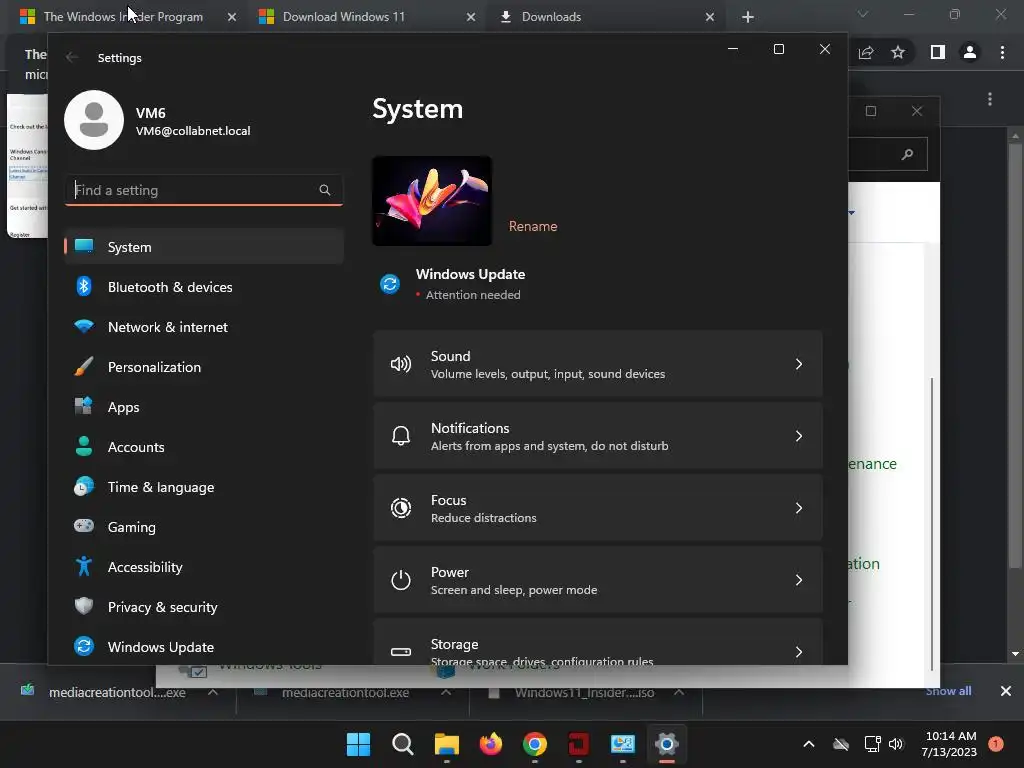Expand the Power row chevron
Viewport: 1024px width, 768px height.
tap(799, 580)
